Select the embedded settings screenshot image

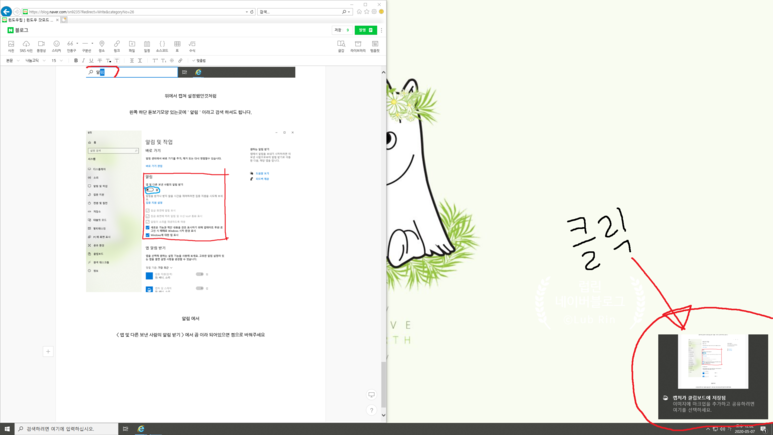pos(191,211)
